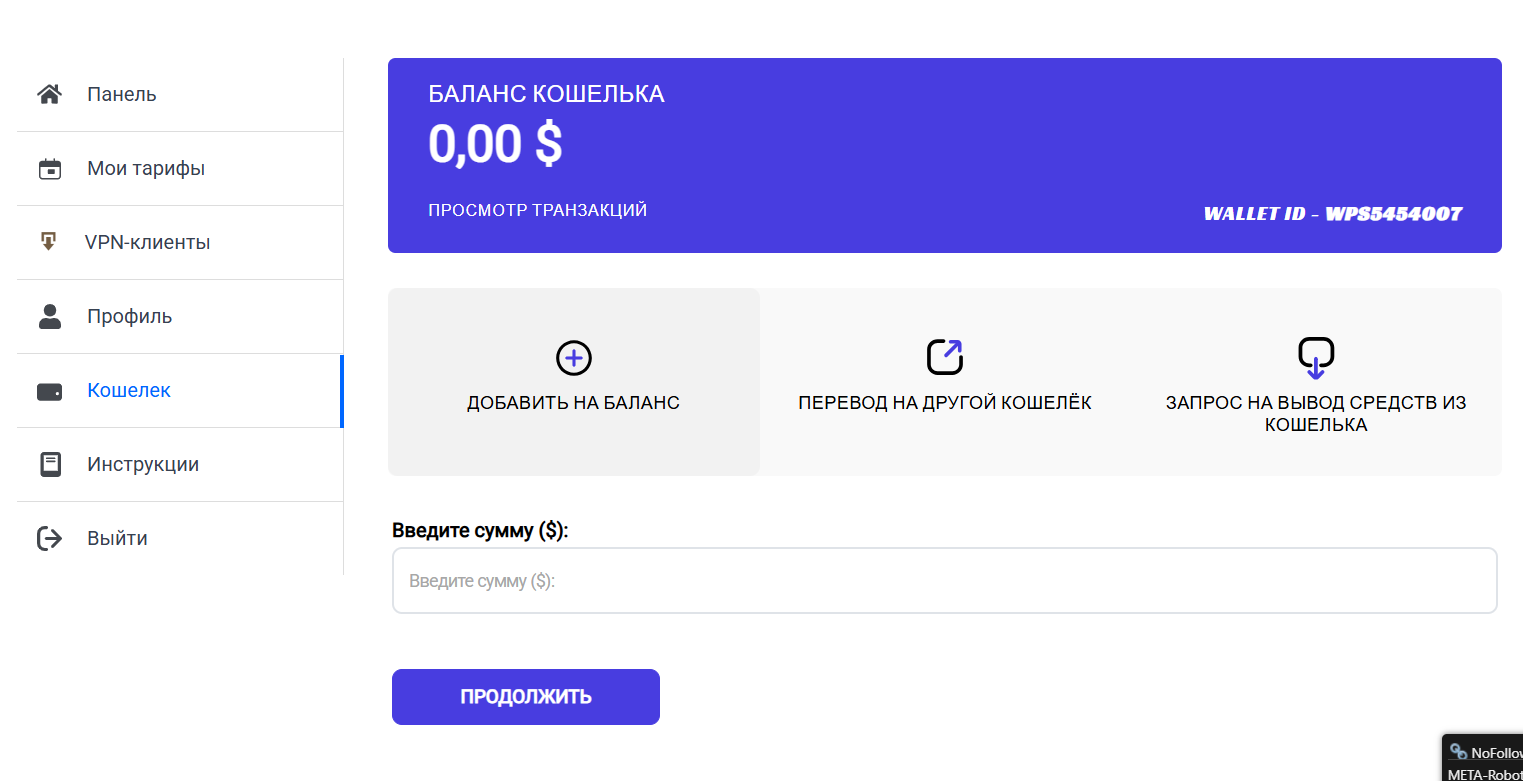Click the withdrawal down-arrow icon
The width and height of the screenshot is (1523, 781).
point(1316,358)
